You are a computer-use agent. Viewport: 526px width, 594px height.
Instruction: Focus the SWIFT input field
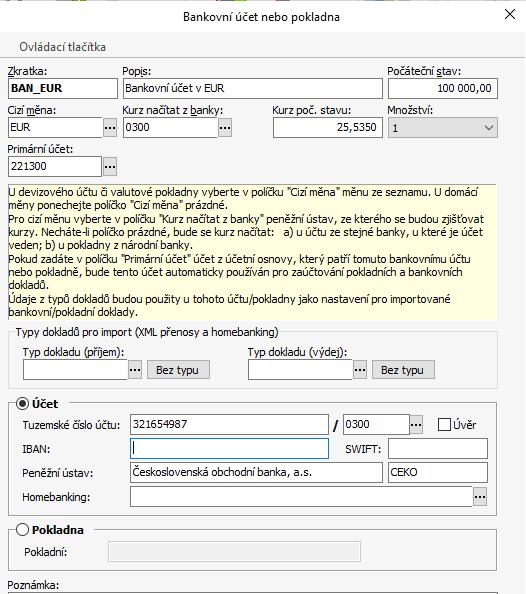438,449
